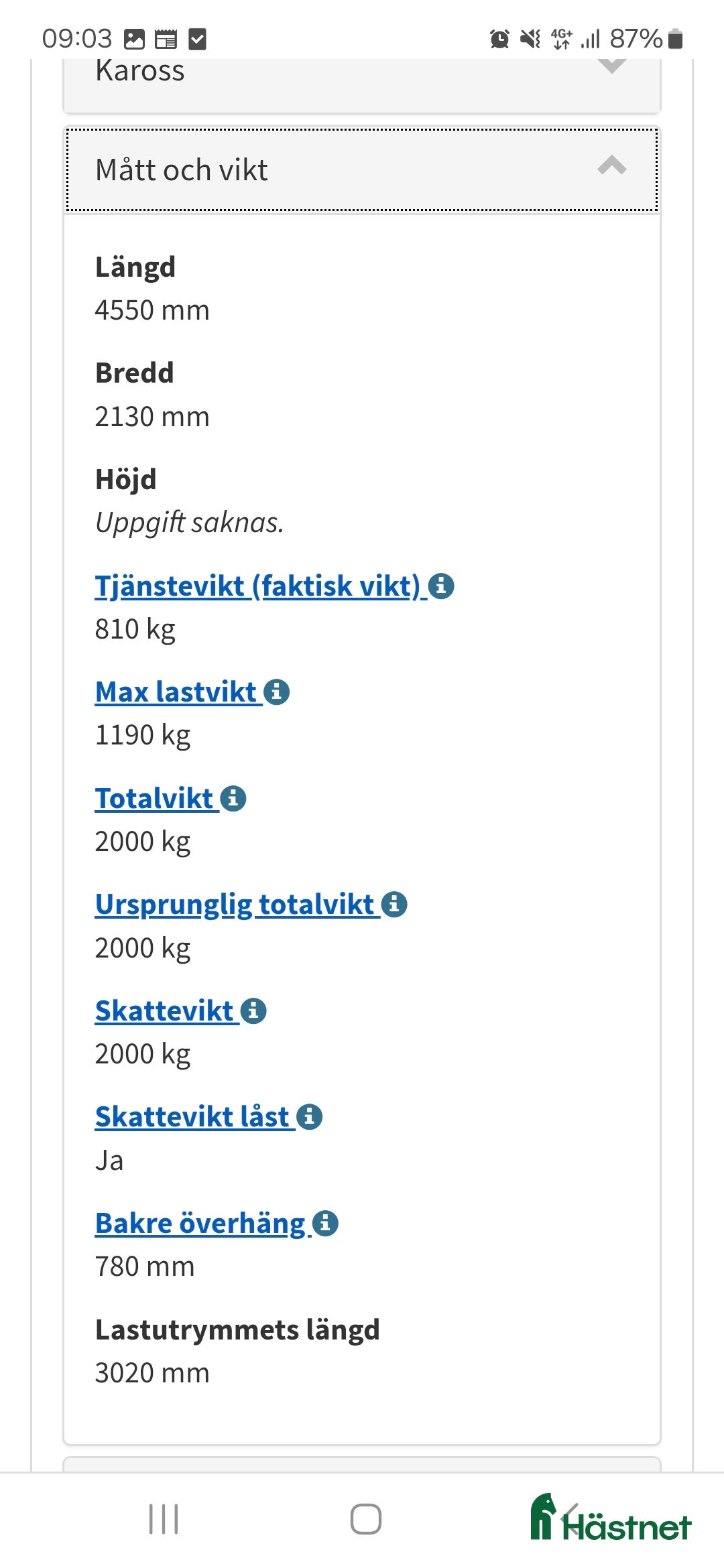Open info icon beside Totalvikt
Viewport: 724px width, 1568px height.
(x=233, y=798)
